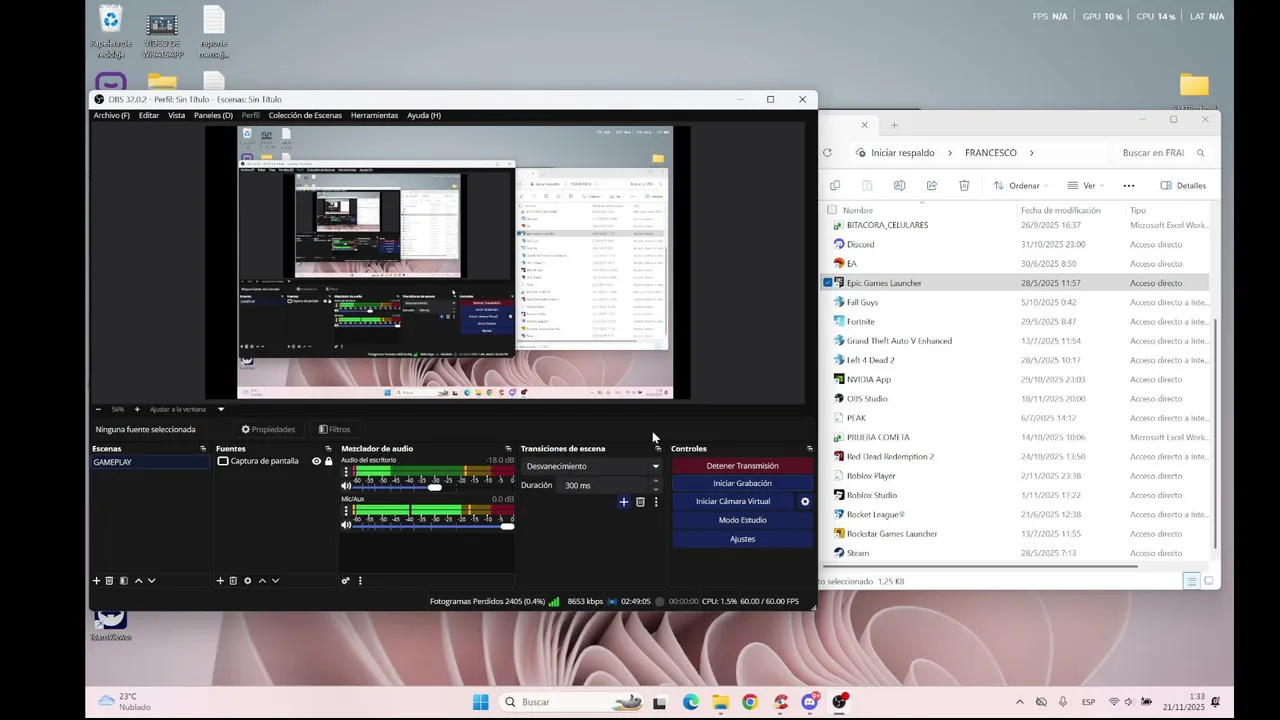Open Desvanecimiento transition dropdown
The image size is (1280, 720).
pos(592,466)
